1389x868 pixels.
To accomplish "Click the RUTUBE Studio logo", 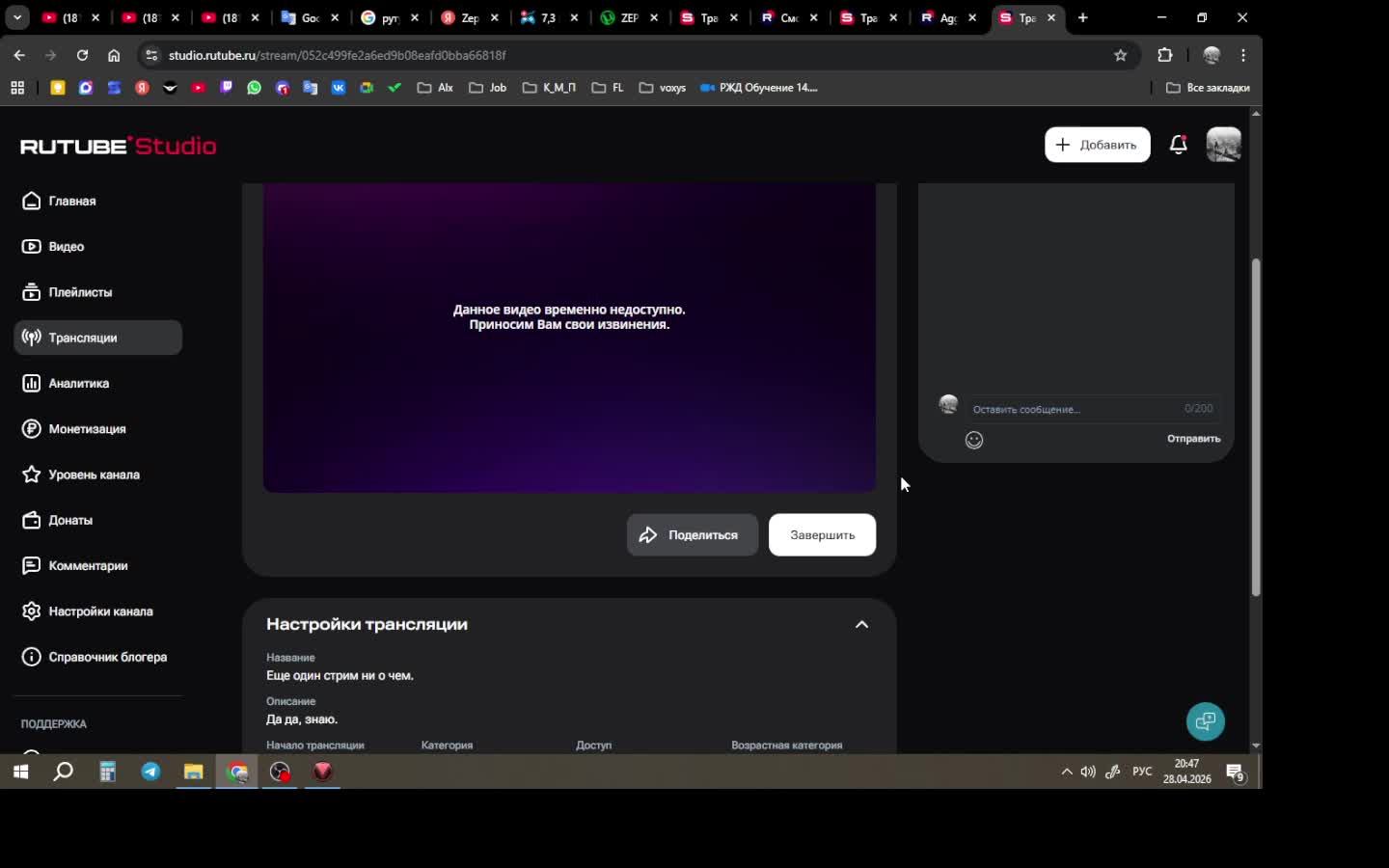I will tap(119, 146).
